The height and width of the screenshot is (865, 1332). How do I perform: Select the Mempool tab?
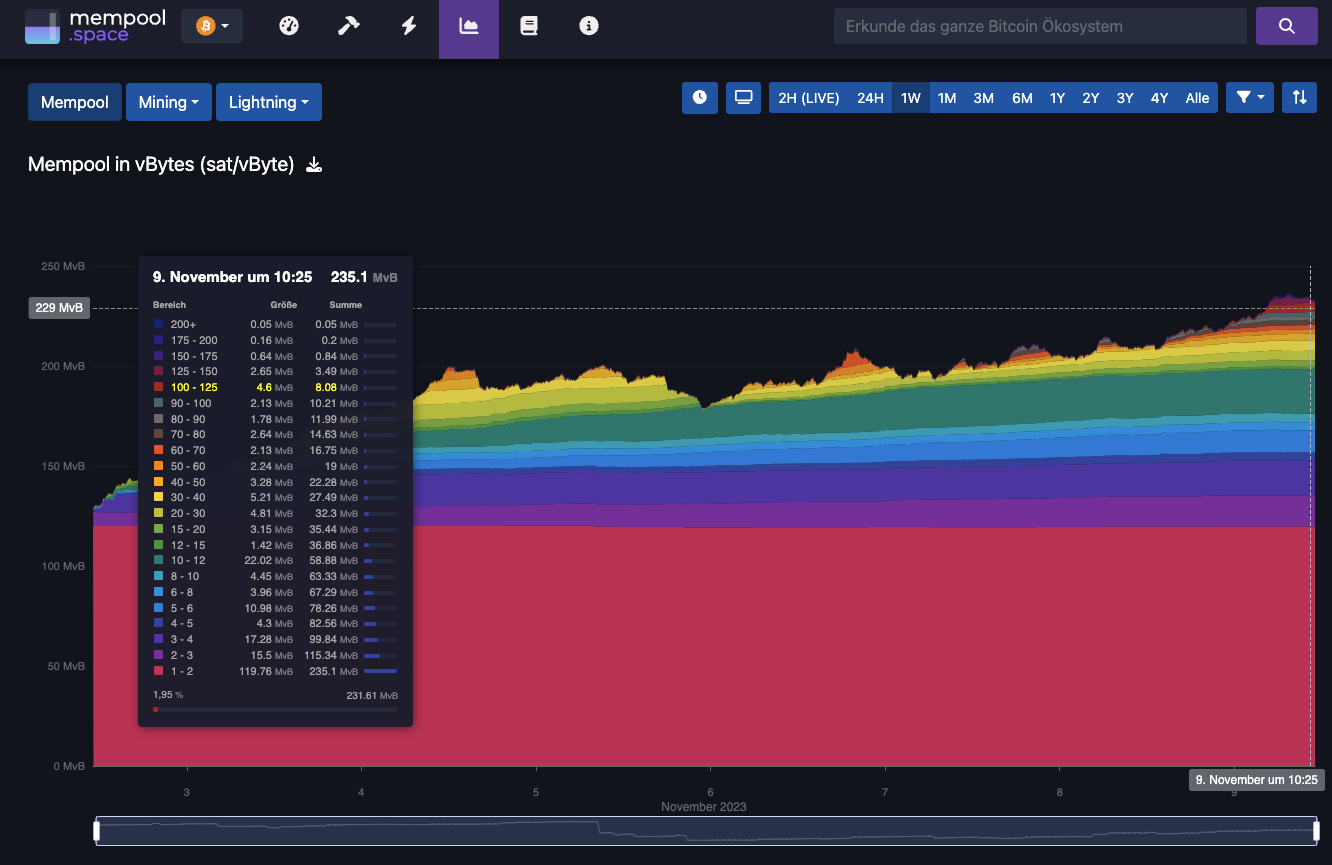click(74, 101)
